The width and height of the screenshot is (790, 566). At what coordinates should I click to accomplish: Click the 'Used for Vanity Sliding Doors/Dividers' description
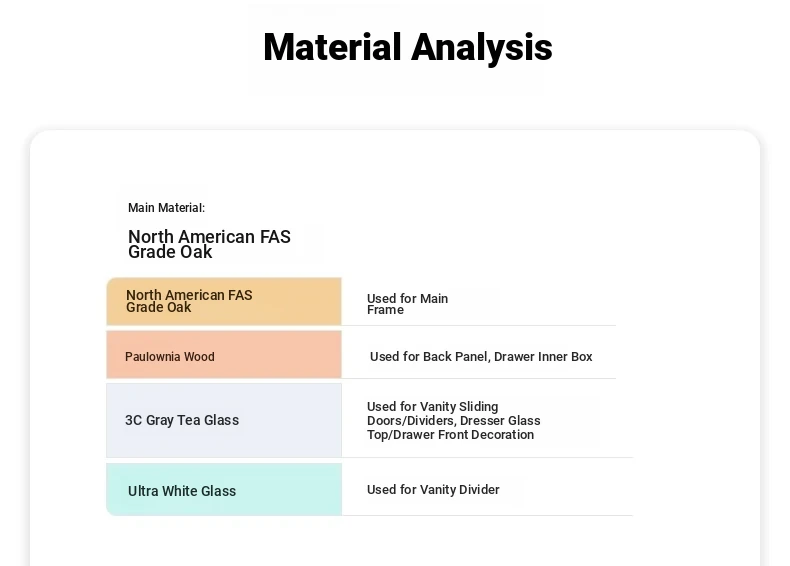point(453,420)
